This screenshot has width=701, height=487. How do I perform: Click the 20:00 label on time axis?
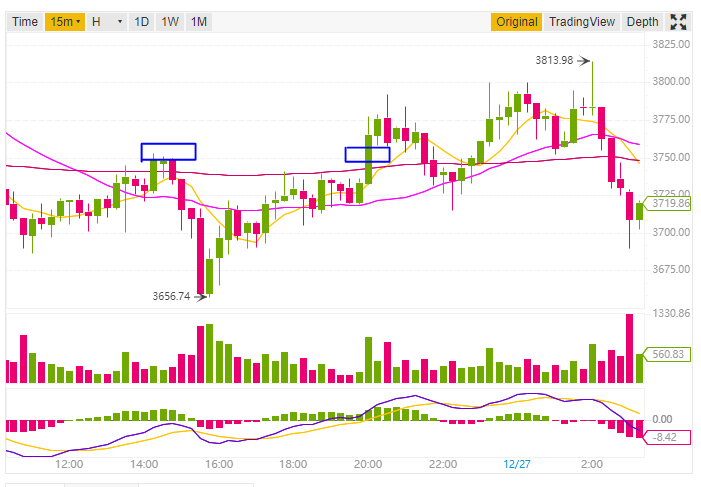pyautogui.click(x=368, y=464)
